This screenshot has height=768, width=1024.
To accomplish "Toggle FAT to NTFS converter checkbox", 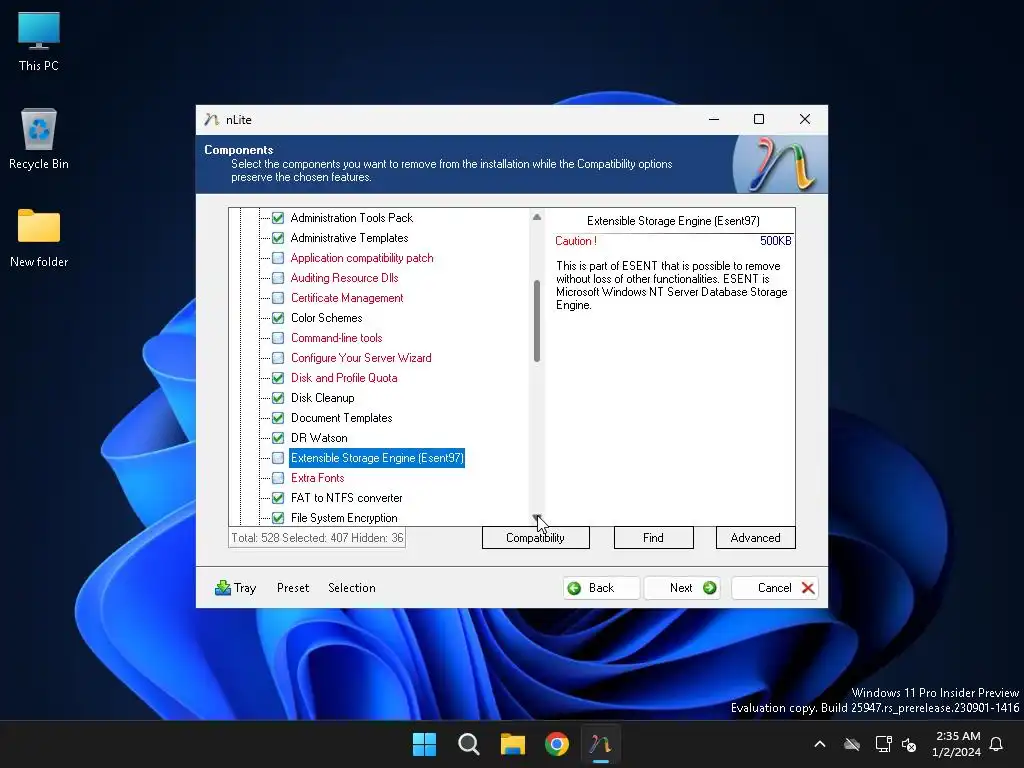I will click(278, 498).
